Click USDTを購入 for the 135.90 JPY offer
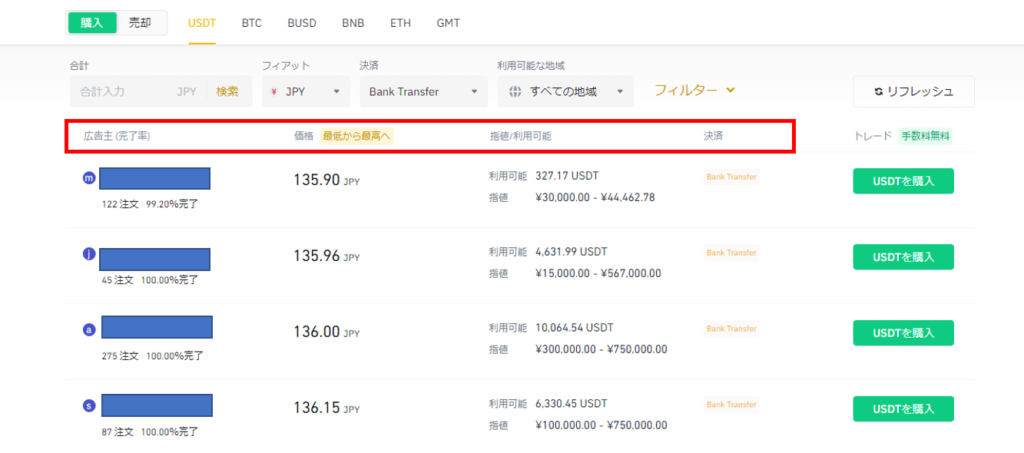 pos(903,181)
